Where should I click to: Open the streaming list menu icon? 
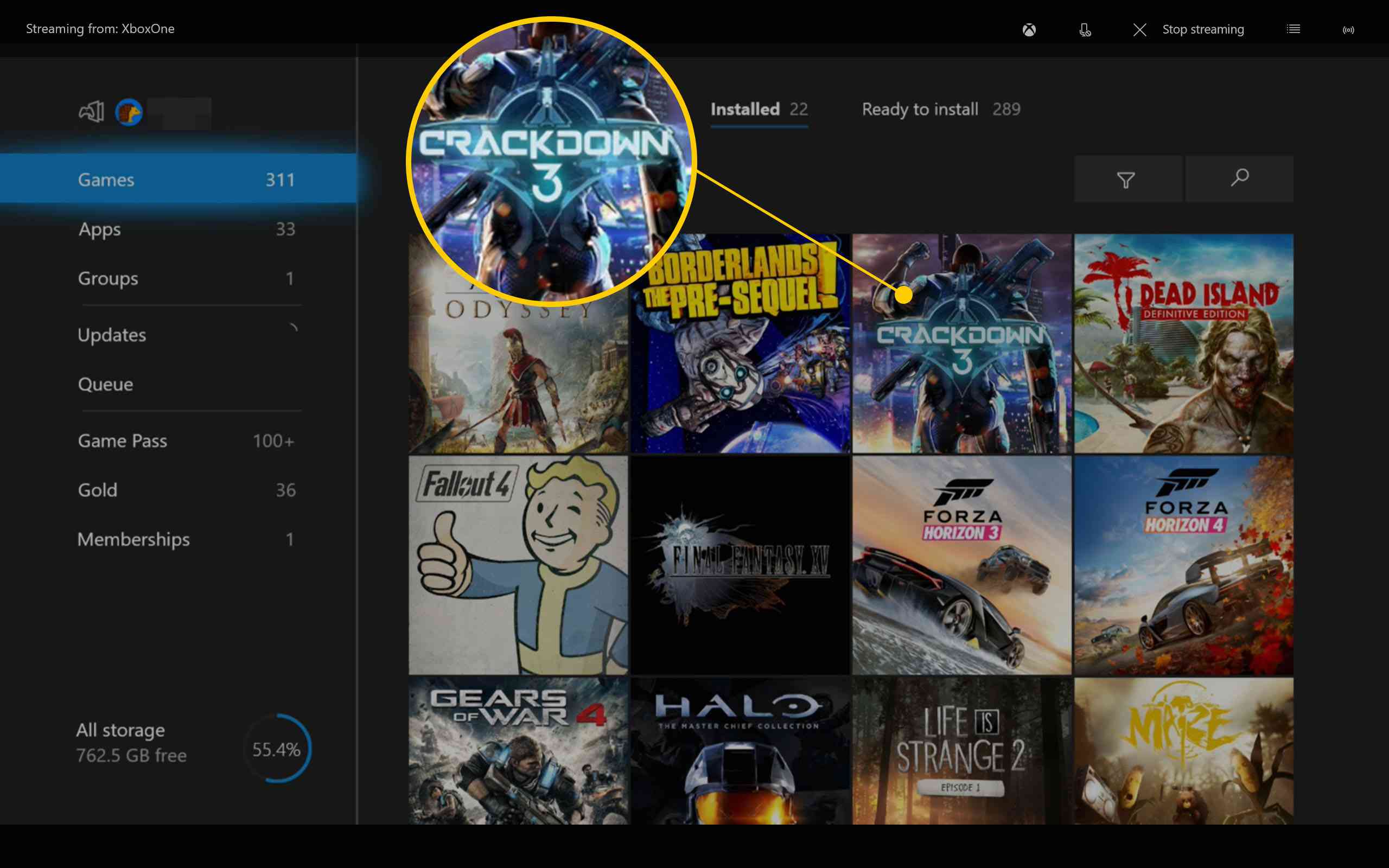coord(1293,29)
